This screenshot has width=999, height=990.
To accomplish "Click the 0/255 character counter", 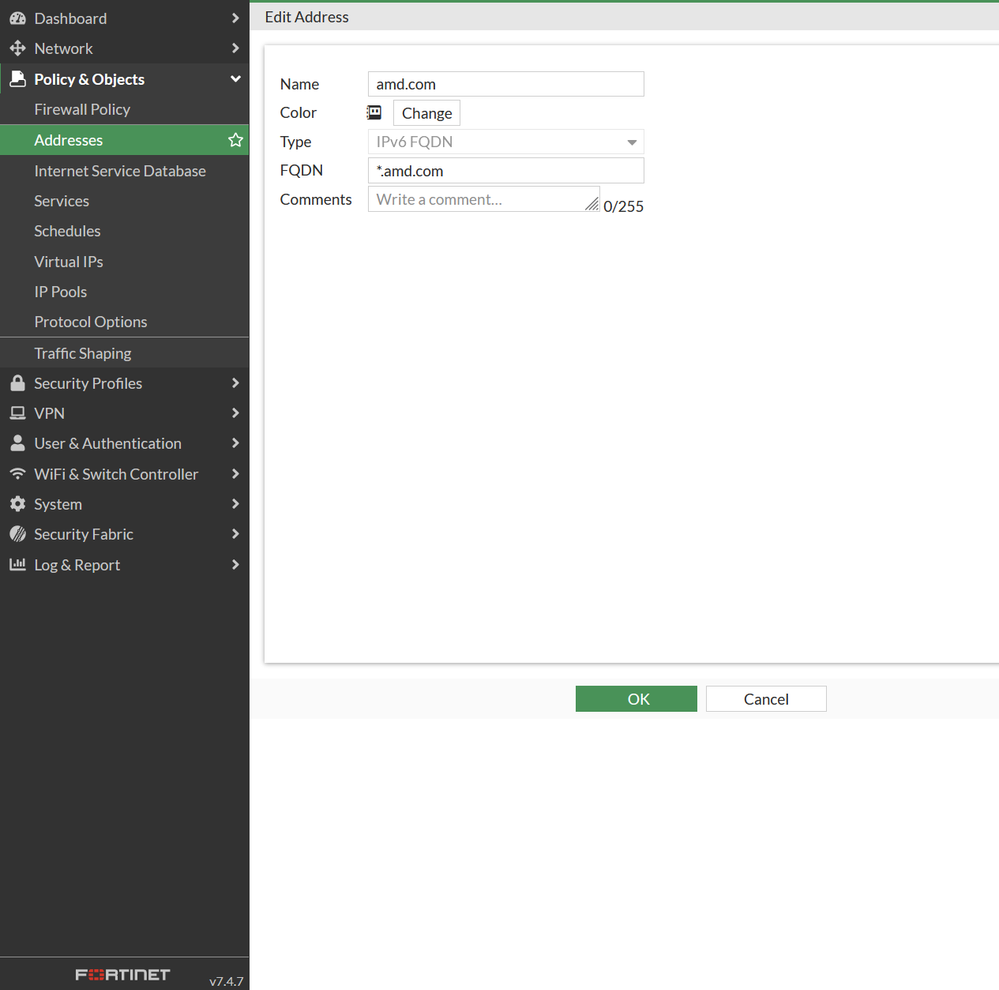I will (623, 206).
